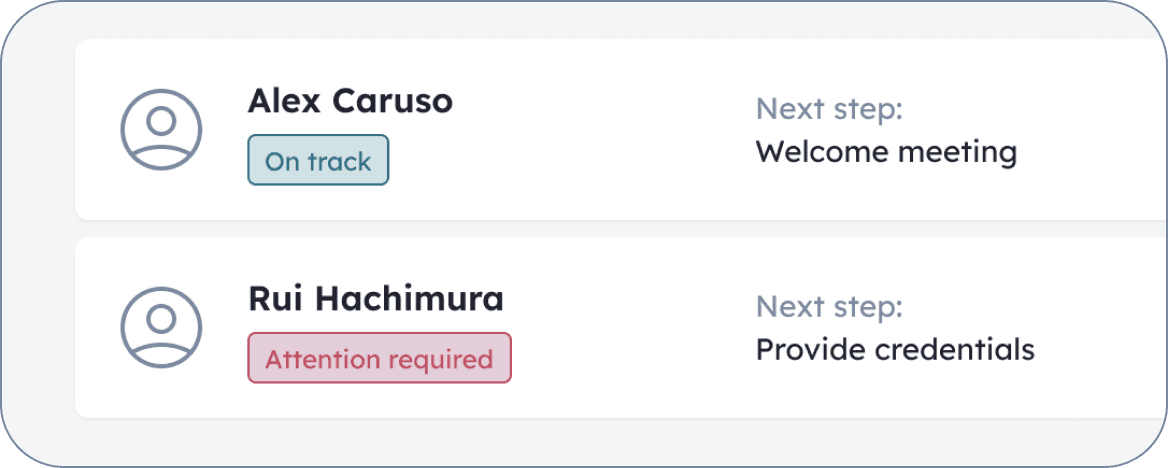Image resolution: width=1168 pixels, height=468 pixels.
Task: Select the Welcome meeting next step
Action: [885, 152]
